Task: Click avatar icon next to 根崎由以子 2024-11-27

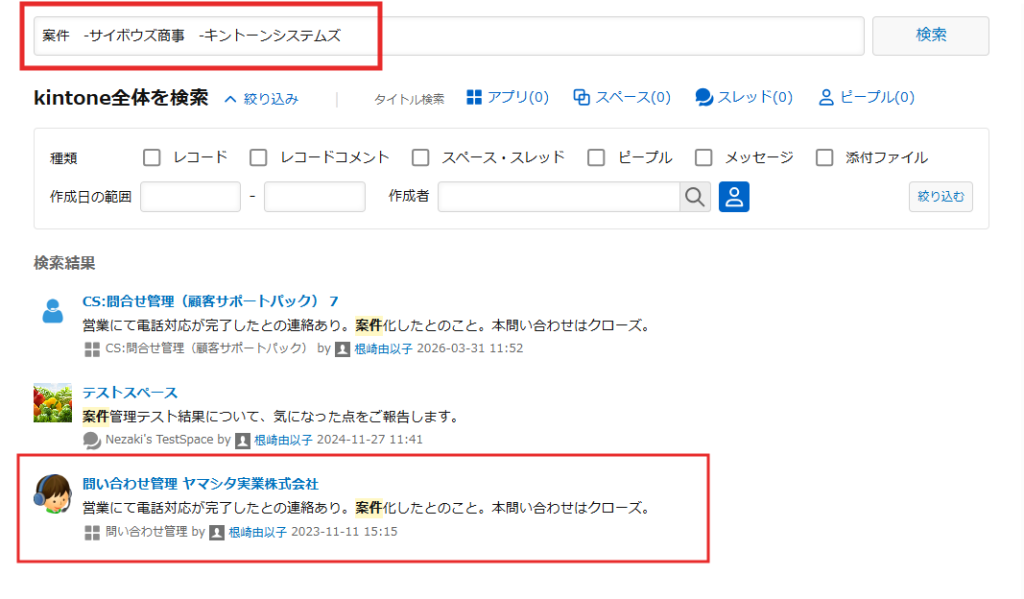Action: (242, 441)
